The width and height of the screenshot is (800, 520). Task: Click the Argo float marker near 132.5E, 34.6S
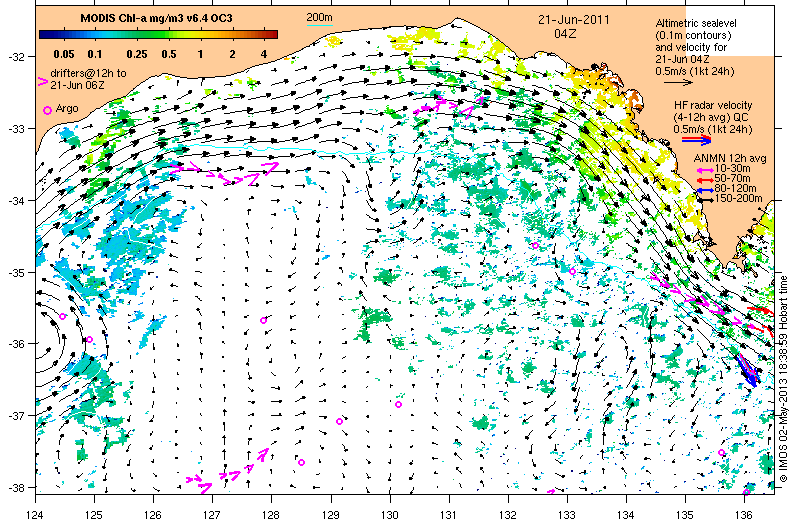[535, 245]
